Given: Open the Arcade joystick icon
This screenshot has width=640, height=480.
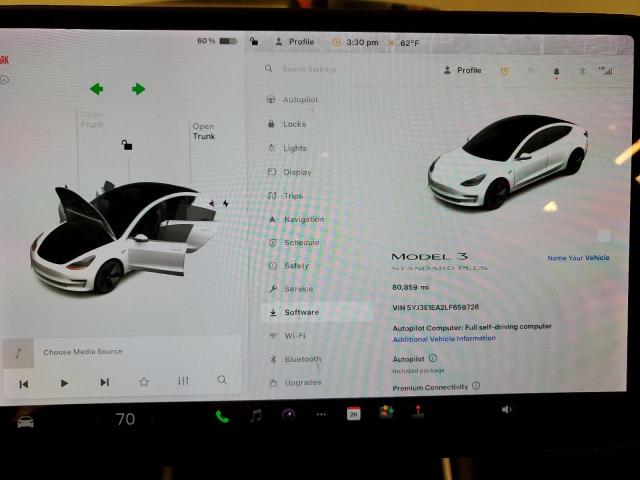Looking at the screenshot, I should [x=418, y=411].
